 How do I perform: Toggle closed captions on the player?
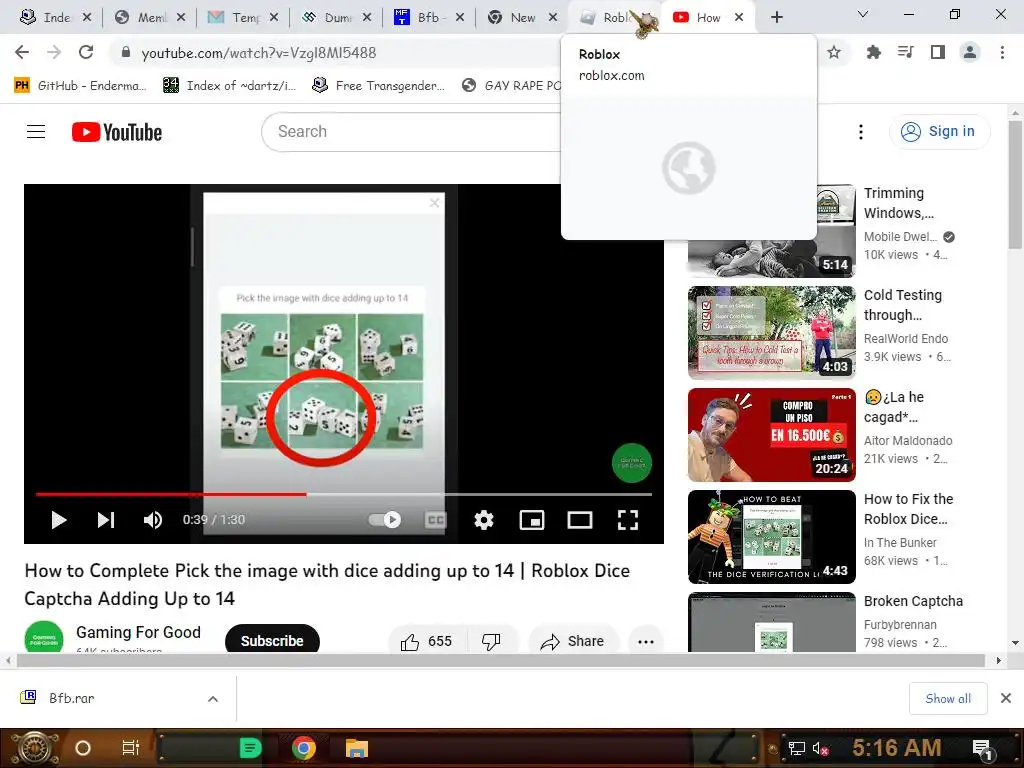(436, 520)
